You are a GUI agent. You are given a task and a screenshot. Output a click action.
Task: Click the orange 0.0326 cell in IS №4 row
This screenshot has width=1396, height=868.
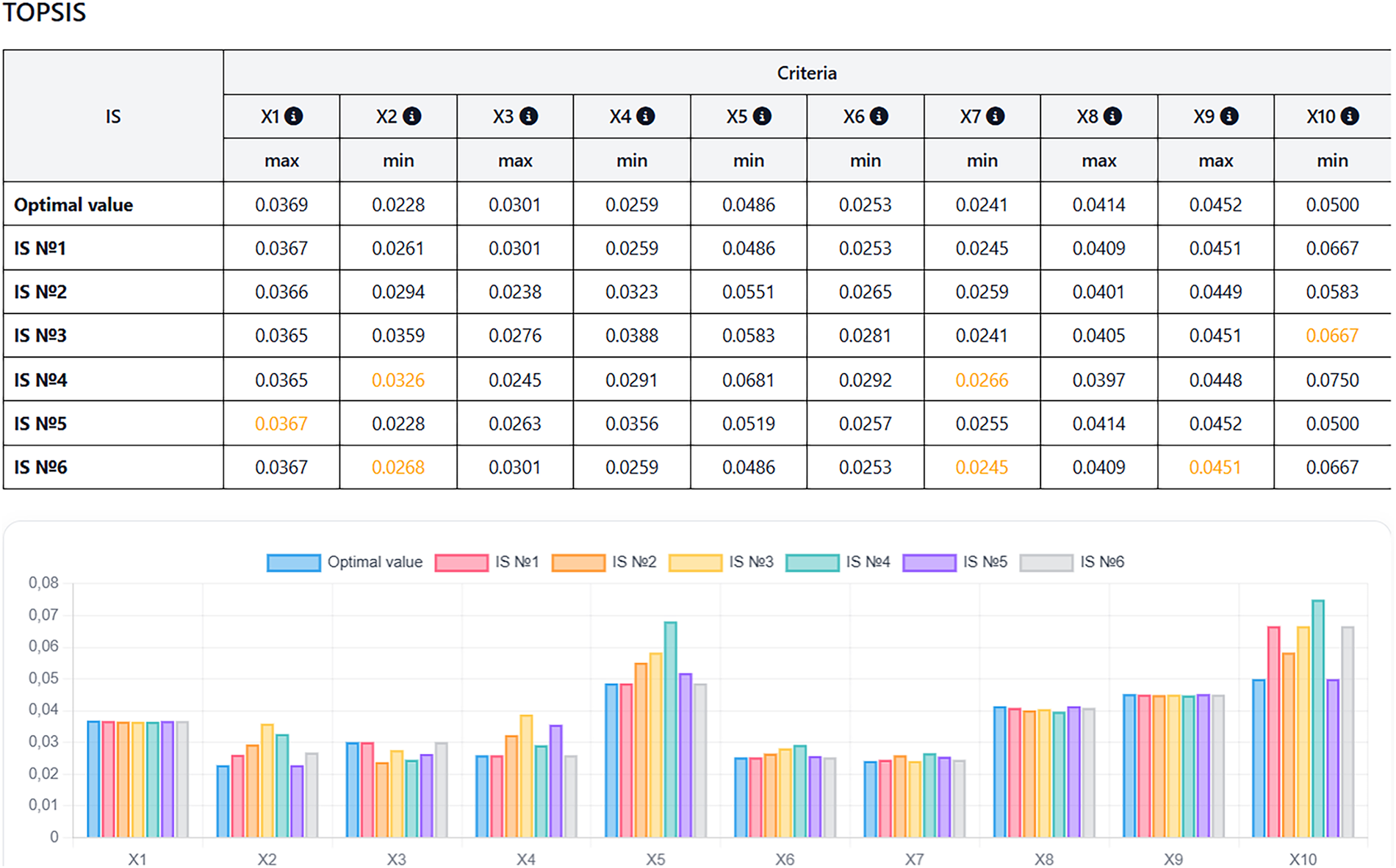click(398, 380)
